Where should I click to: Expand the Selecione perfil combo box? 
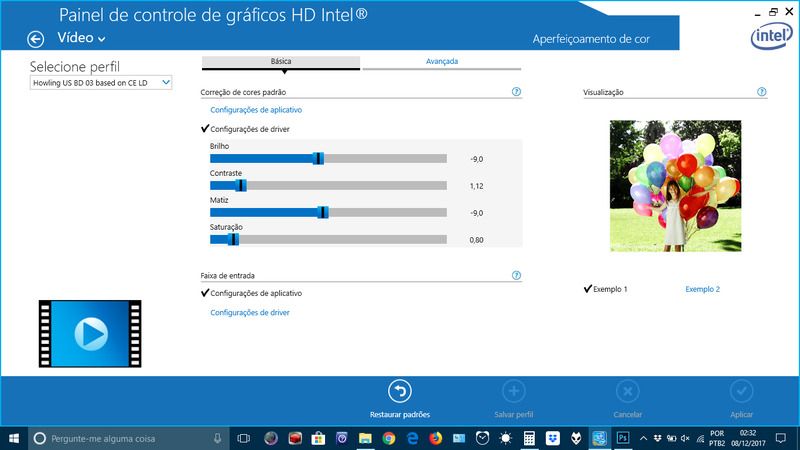(101, 83)
